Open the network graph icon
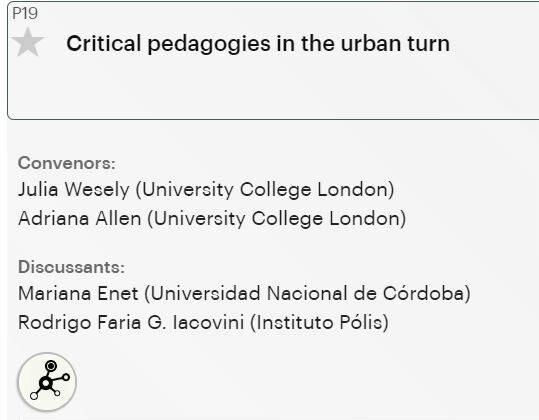 click(x=47, y=382)
